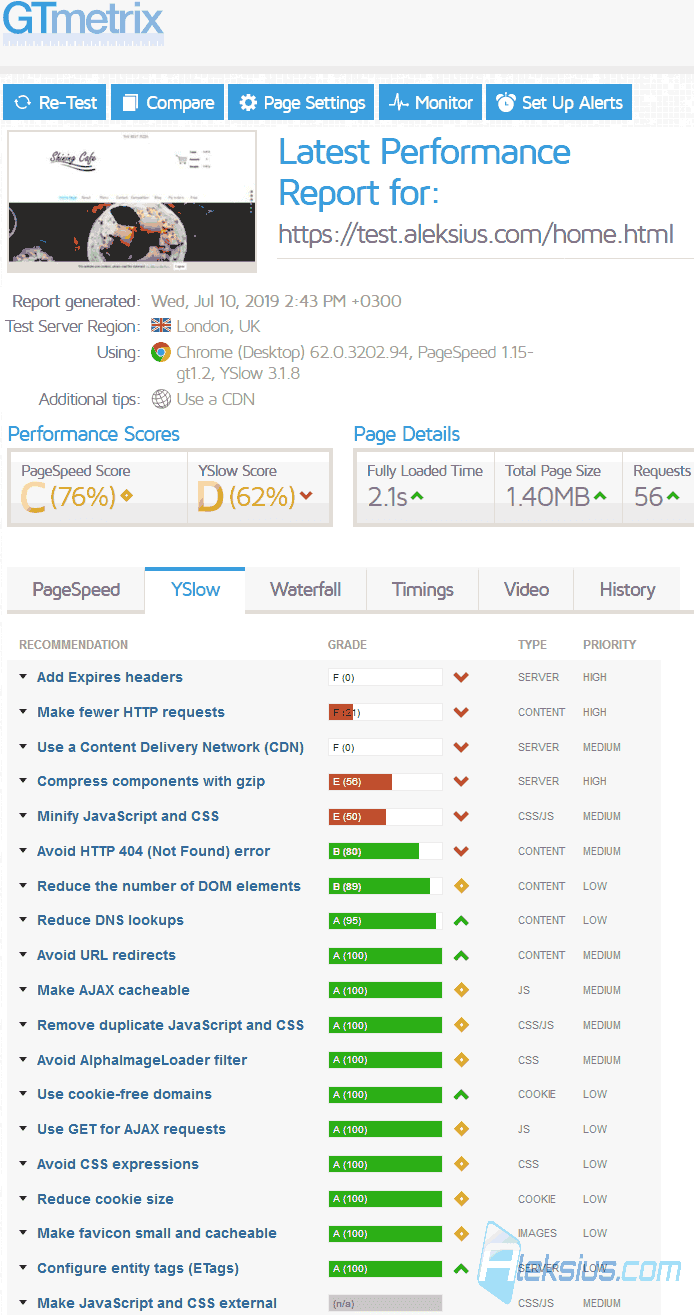Expand Avoid HTTP 404 error row
Screen dimensions: 694x1315
coord(153,851)
